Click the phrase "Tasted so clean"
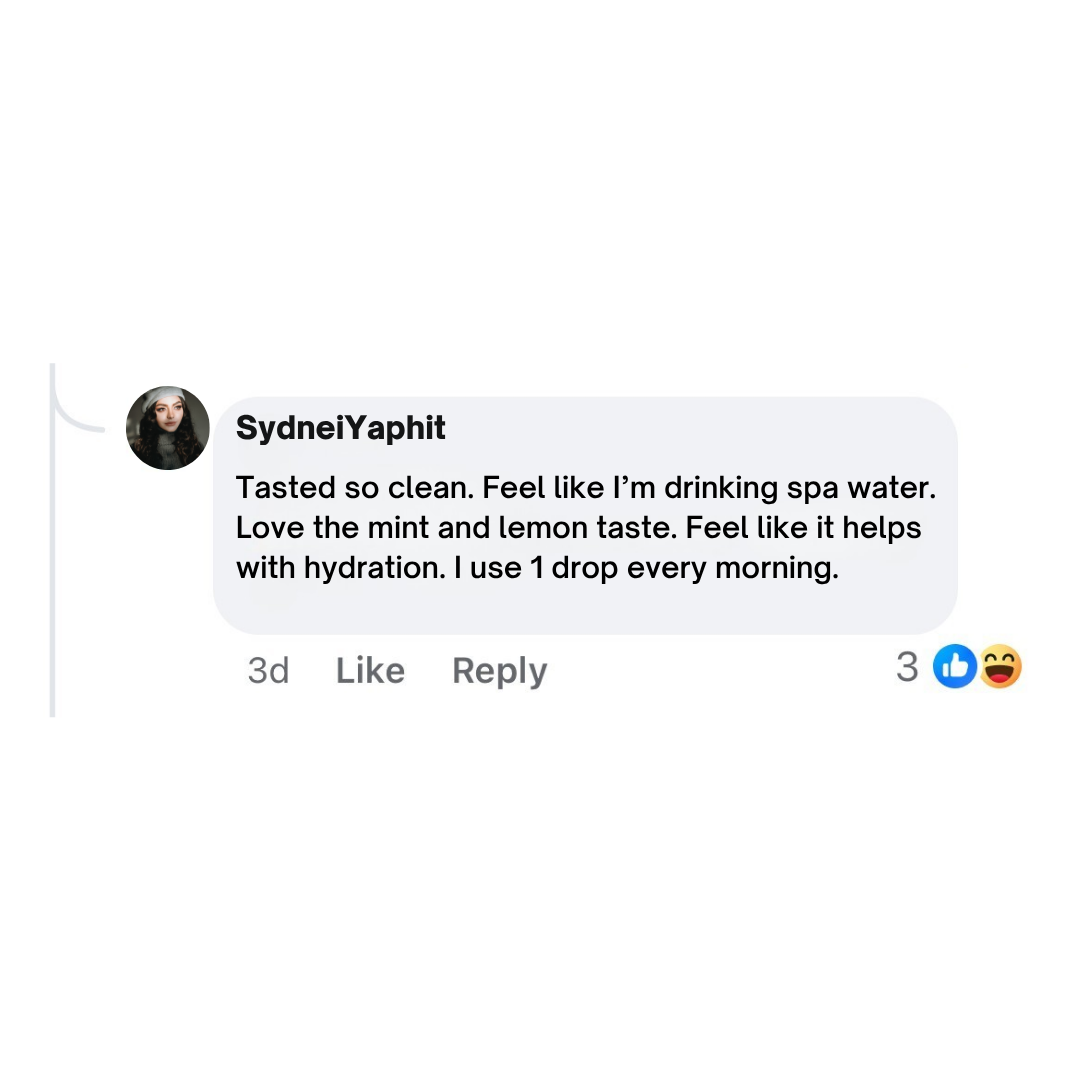This screenshot has height=1080, width=1080. (x=354, y=488)
